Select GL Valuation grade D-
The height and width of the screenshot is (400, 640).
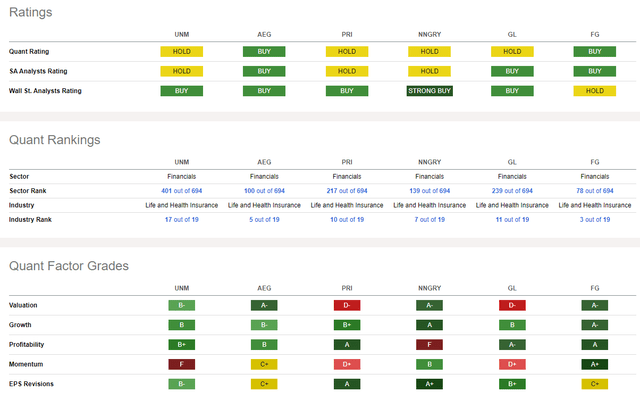click(x=512, y=305)
